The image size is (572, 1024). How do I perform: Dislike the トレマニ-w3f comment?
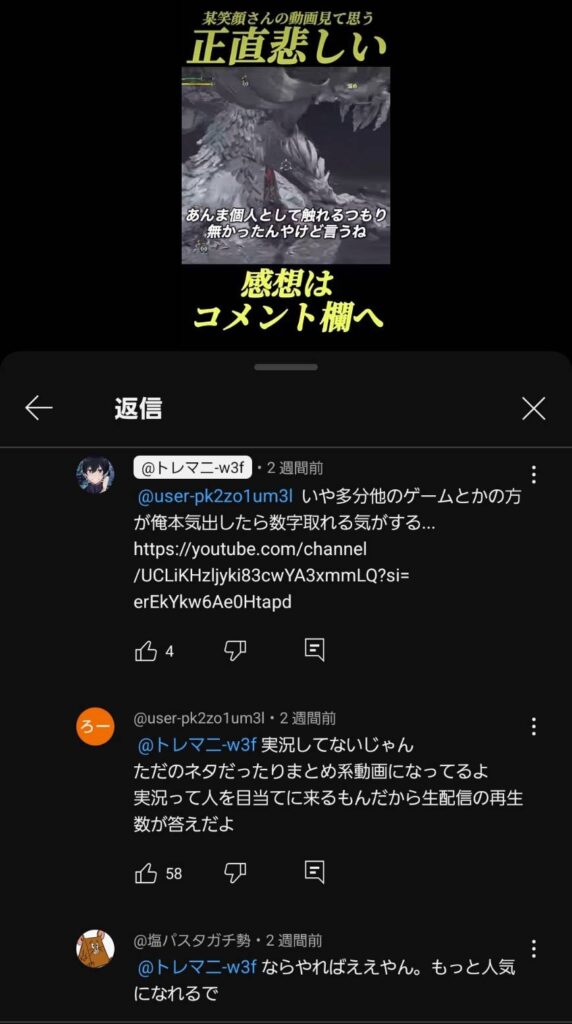click(235, 650)
